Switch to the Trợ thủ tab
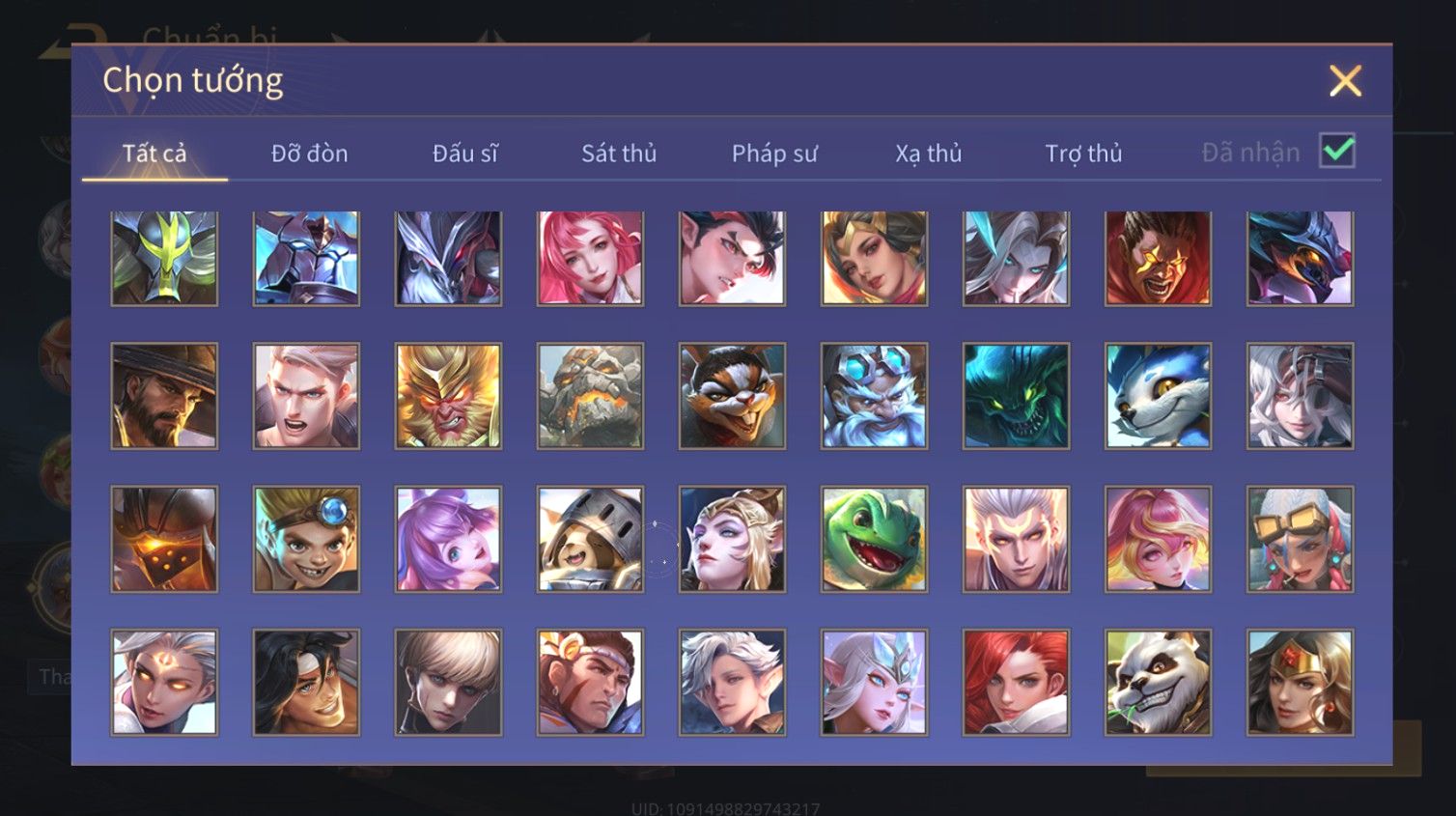The image size is (1456, 816). coord(1083,153)
